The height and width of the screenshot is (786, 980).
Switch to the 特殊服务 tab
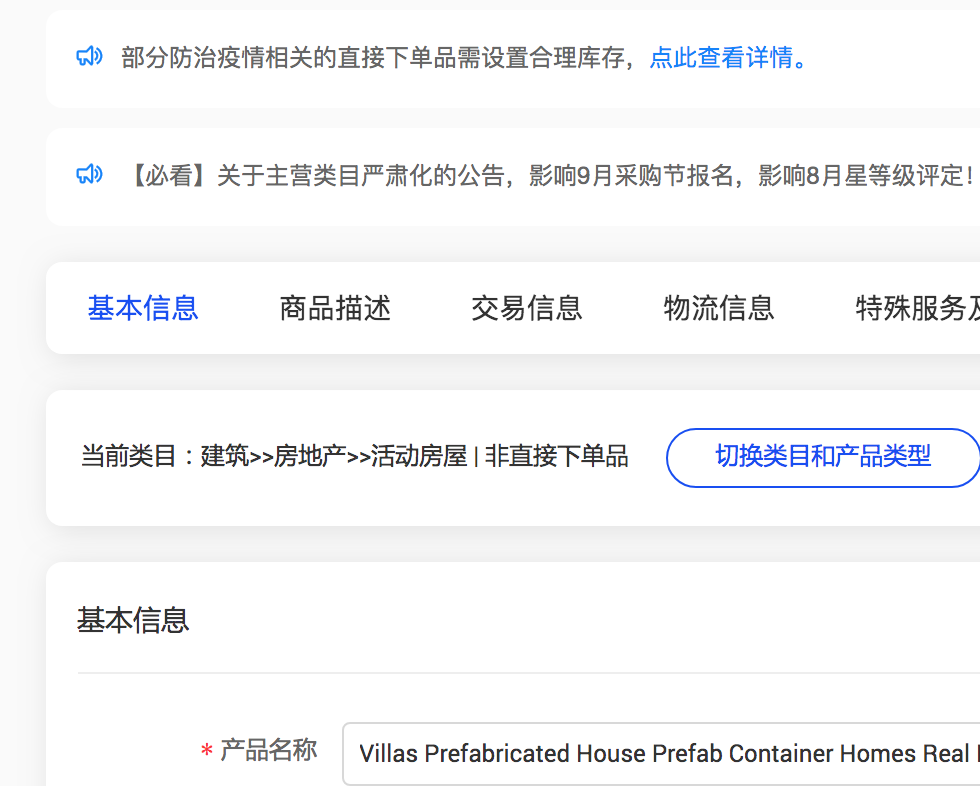917,308
